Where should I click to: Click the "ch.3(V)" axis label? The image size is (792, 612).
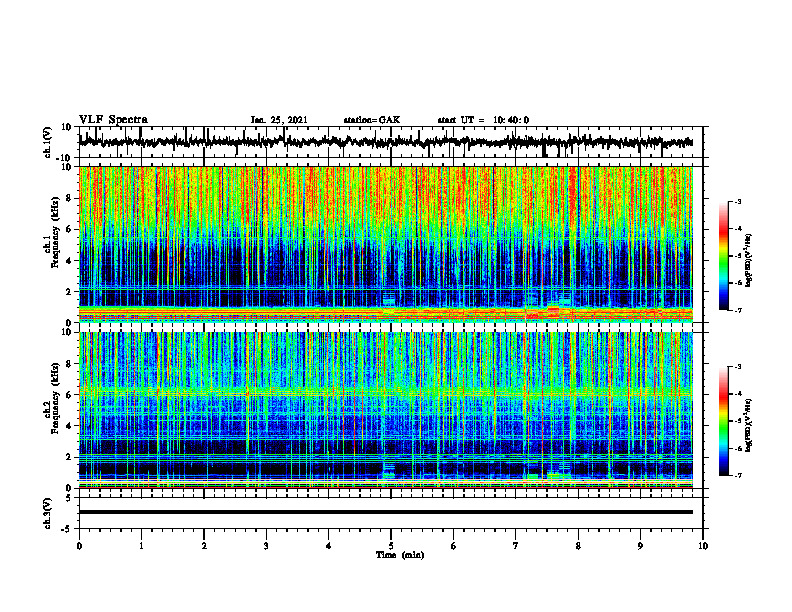pos(47,513)
